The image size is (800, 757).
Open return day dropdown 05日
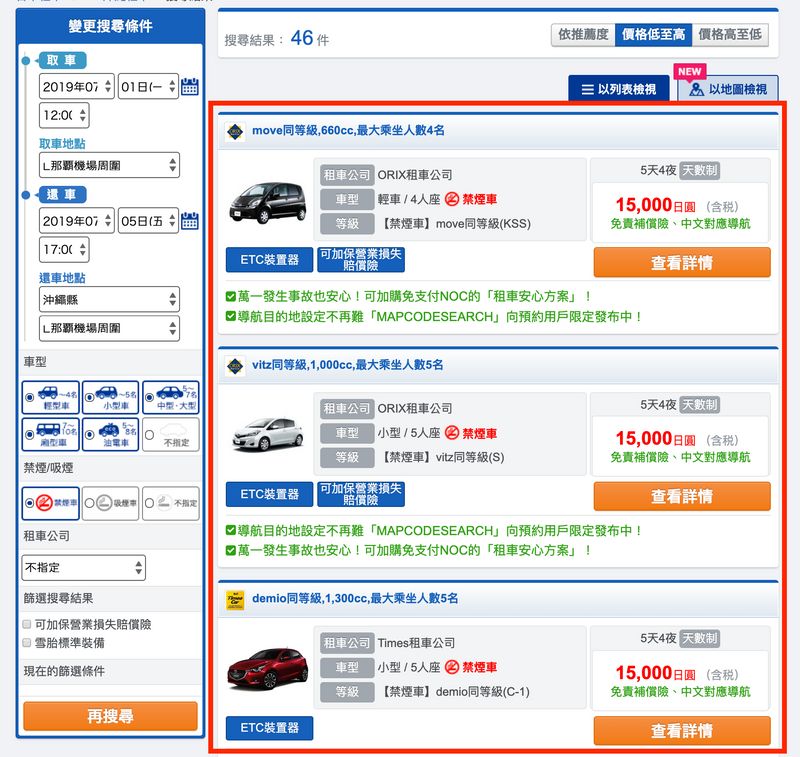[x=148, y=220]
